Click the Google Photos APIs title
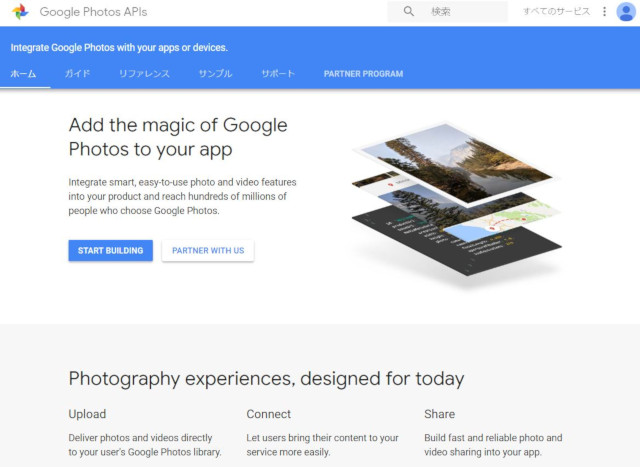Image resolution: width=640 pixels, height=467 pixels. point(93,12)
